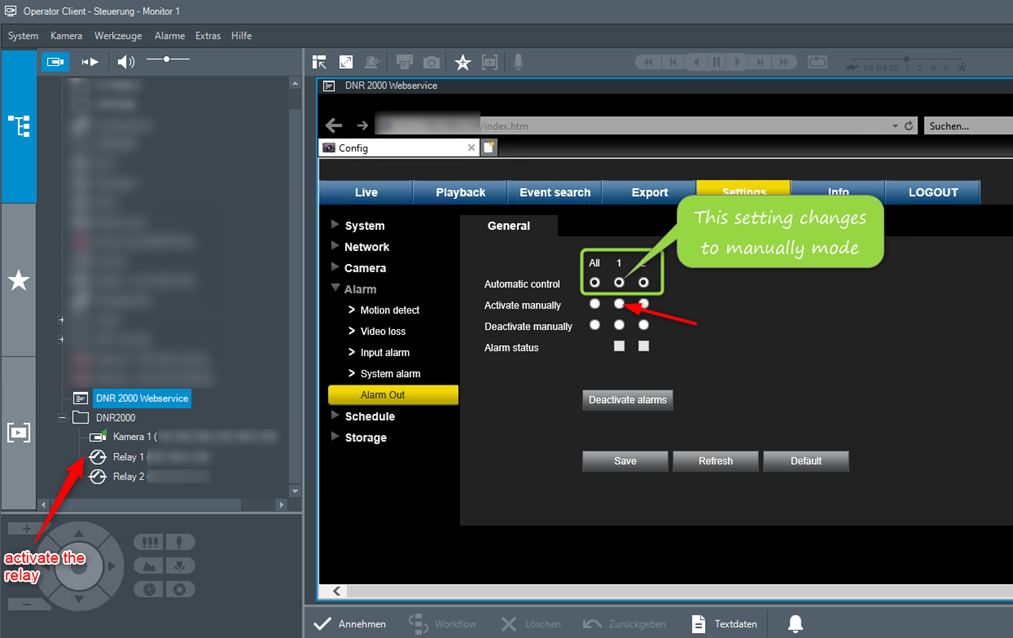Click the Relay 1 icon in the tree
Image resolution: width=1013 pixels, height=638 pixels.
tap(97, 457)
